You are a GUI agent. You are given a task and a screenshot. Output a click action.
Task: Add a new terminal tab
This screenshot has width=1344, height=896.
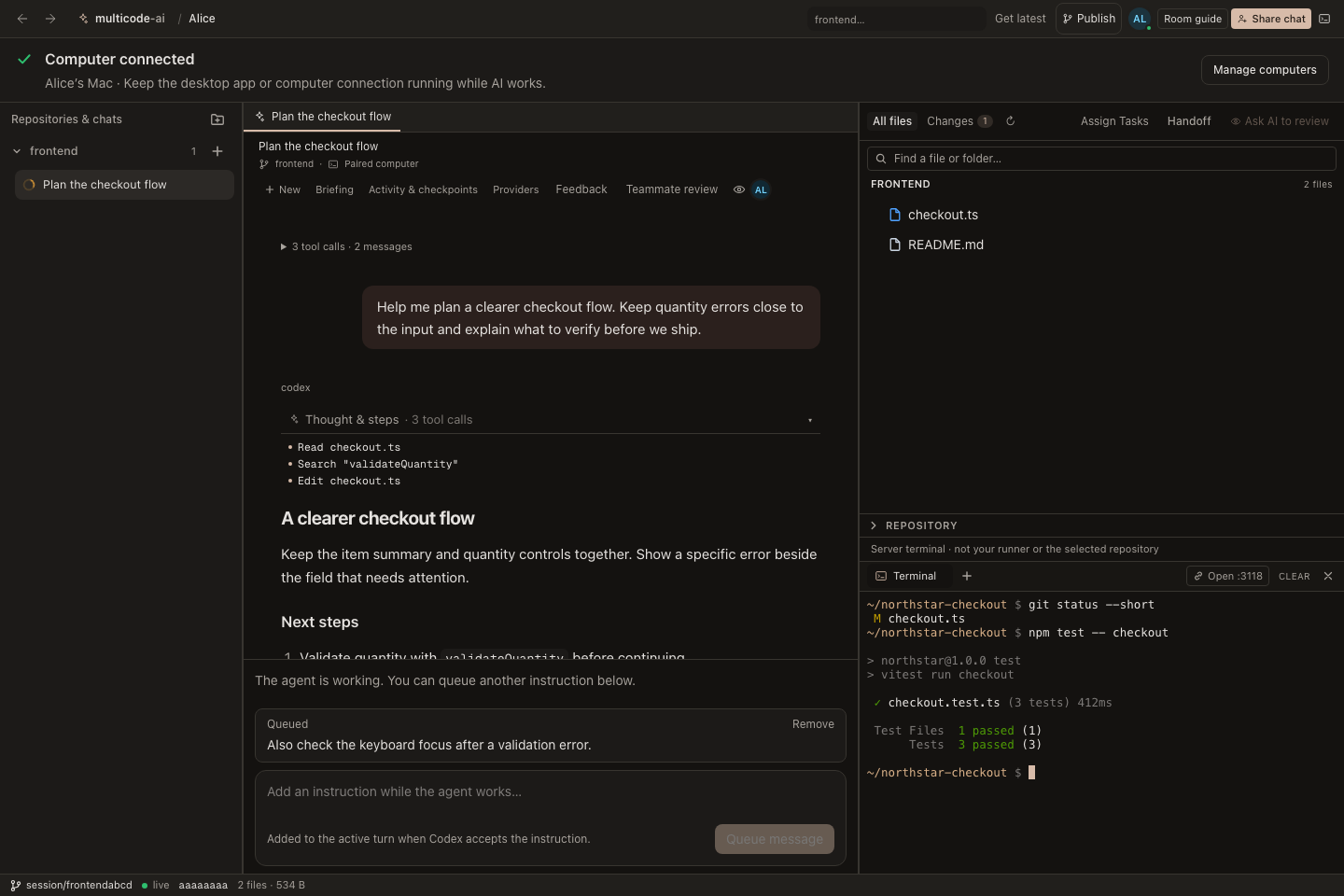pyautogui.click(x=967, y=576)
